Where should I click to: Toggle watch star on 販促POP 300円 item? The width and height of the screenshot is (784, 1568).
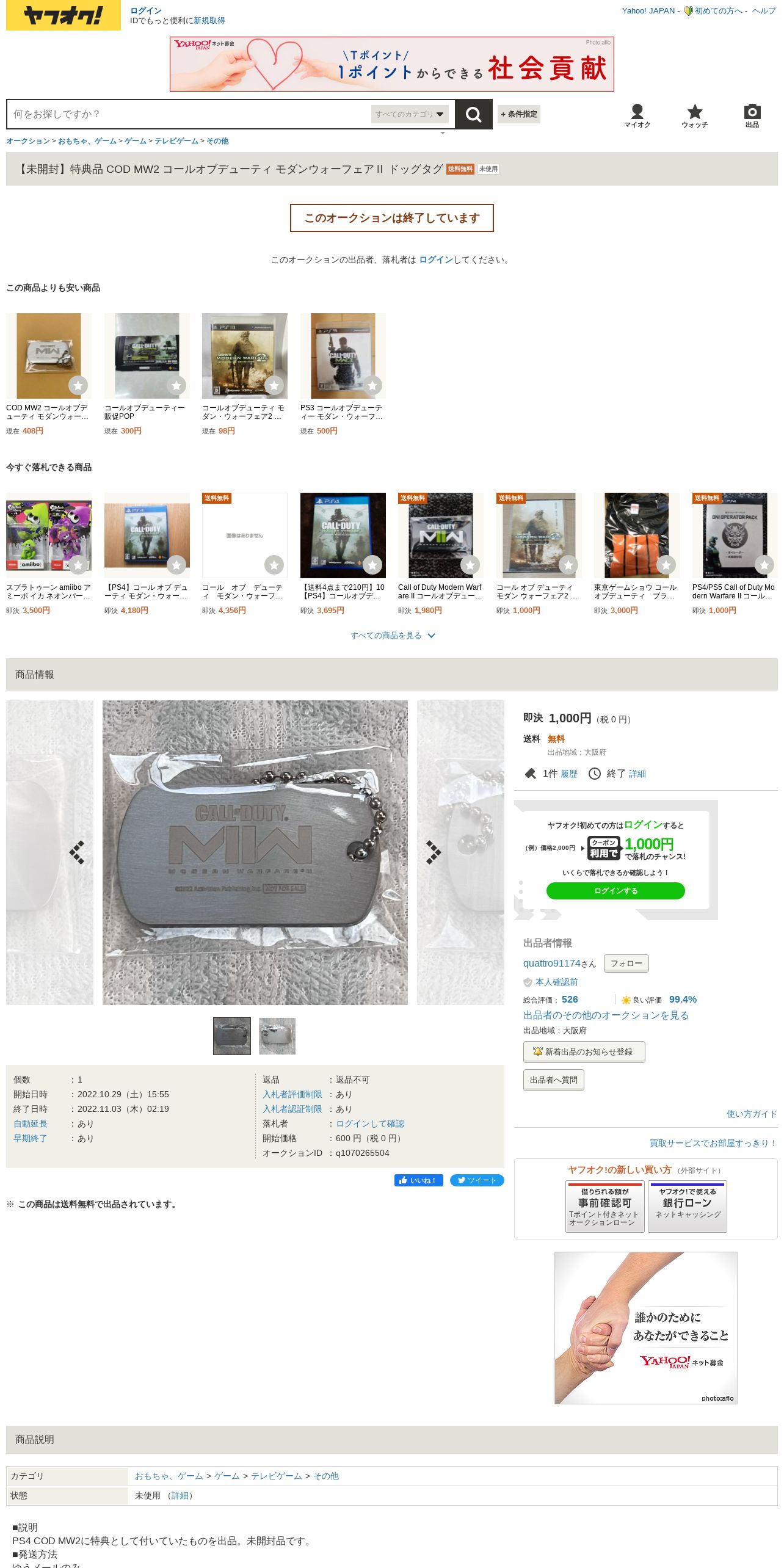coord(176,385)
